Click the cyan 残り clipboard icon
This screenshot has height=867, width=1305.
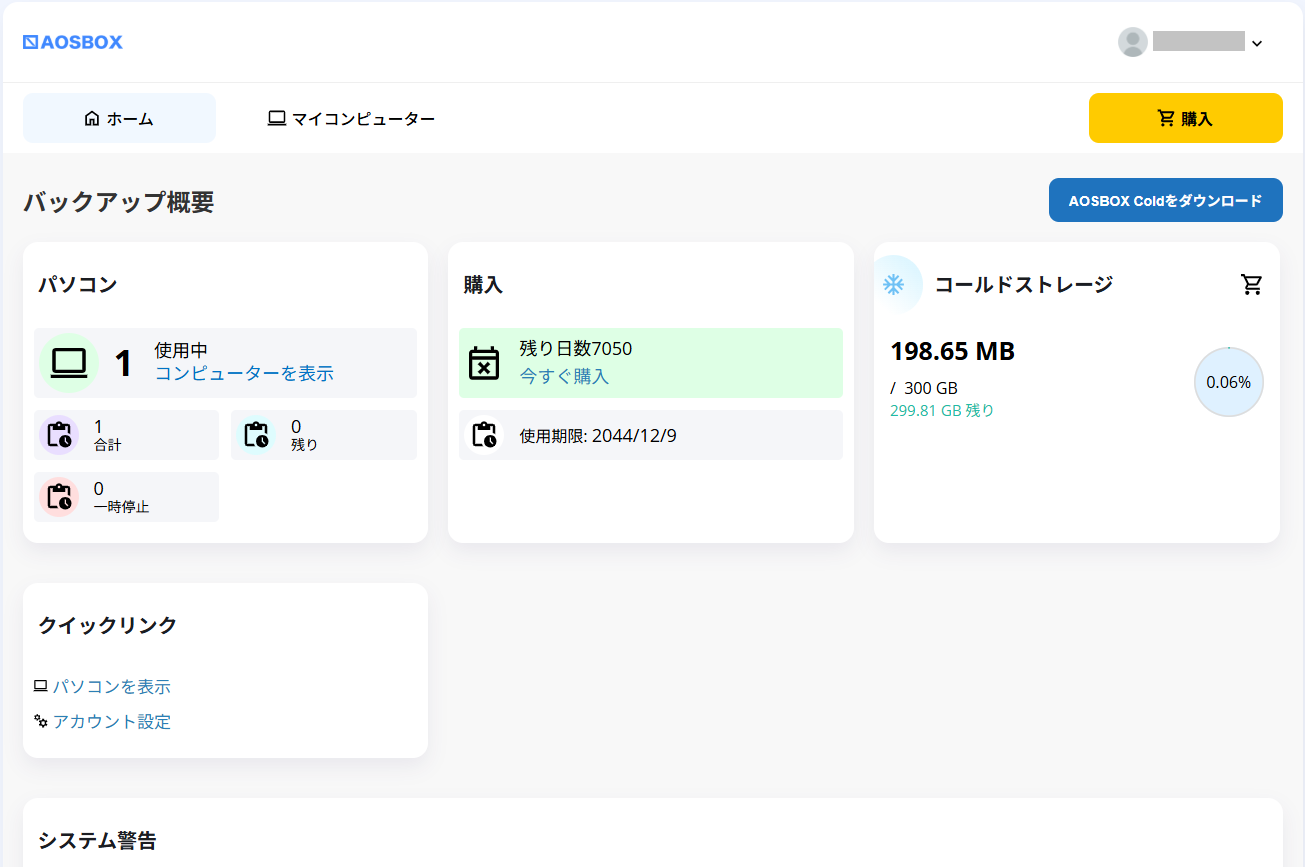click(256, 435)
